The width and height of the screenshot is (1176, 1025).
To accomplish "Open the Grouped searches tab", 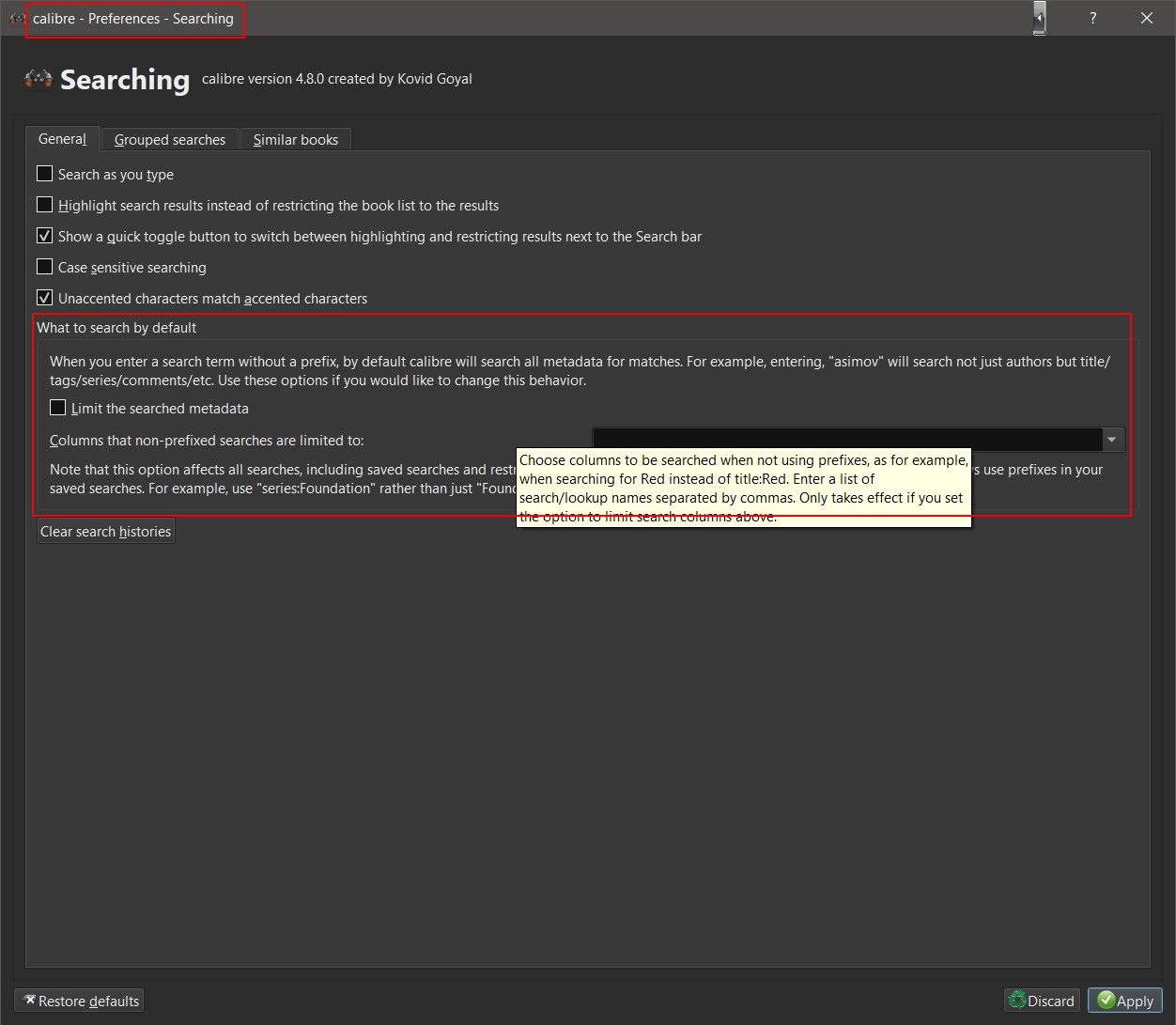I will click(170, 140).
